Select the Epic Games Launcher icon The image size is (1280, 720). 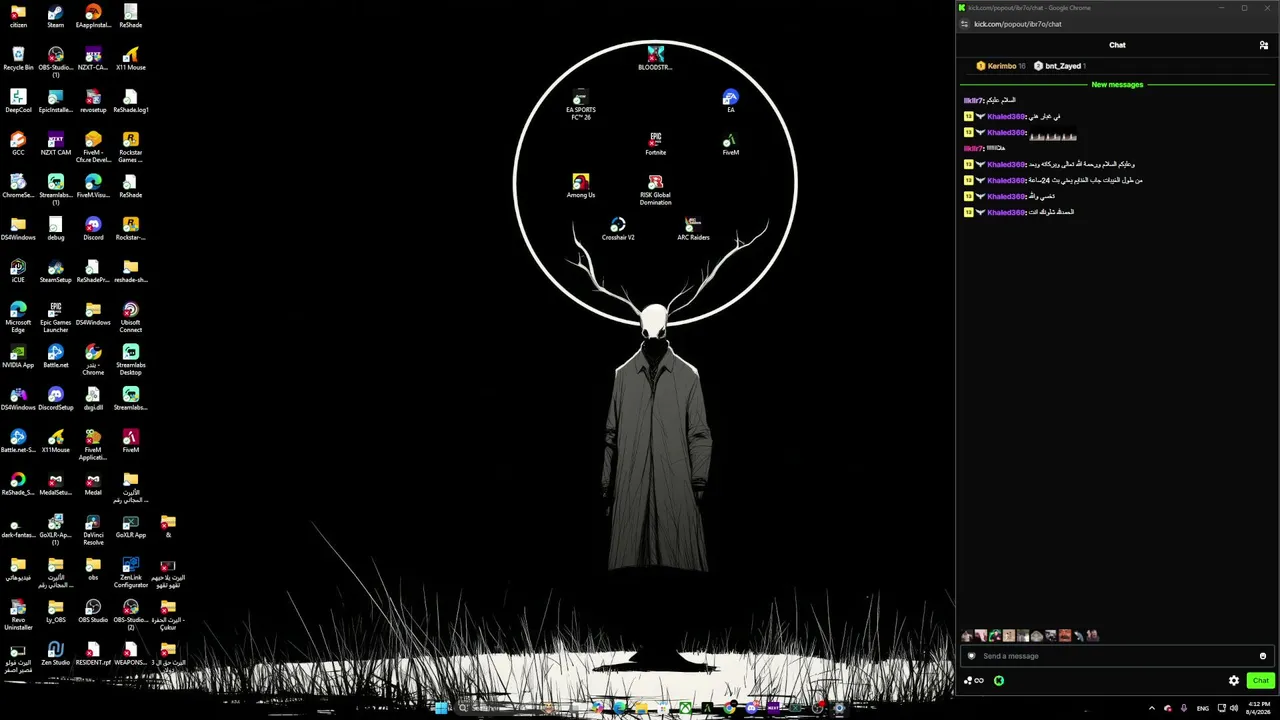55,317
